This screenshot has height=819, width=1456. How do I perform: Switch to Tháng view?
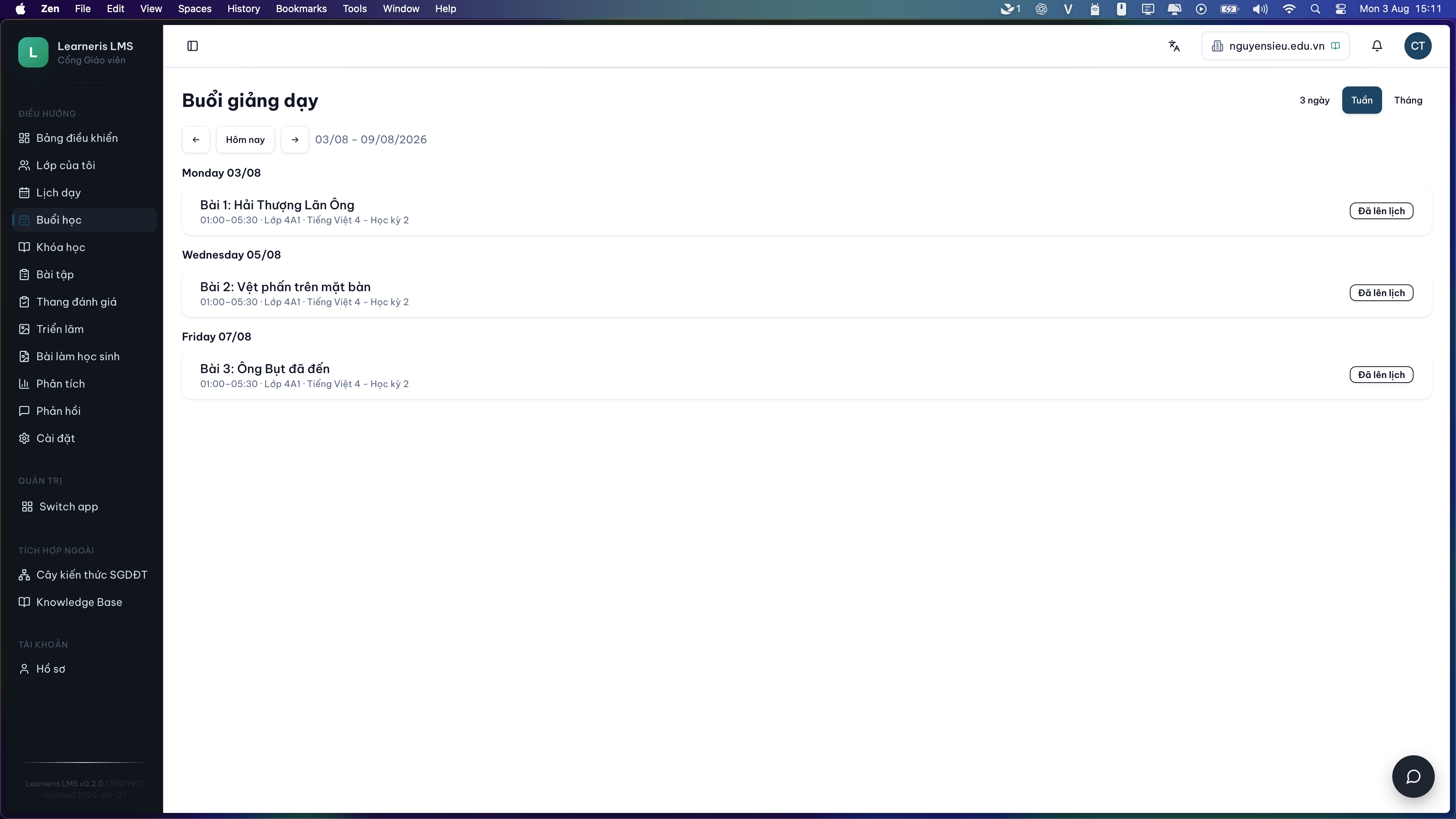tap(1408, 100)
